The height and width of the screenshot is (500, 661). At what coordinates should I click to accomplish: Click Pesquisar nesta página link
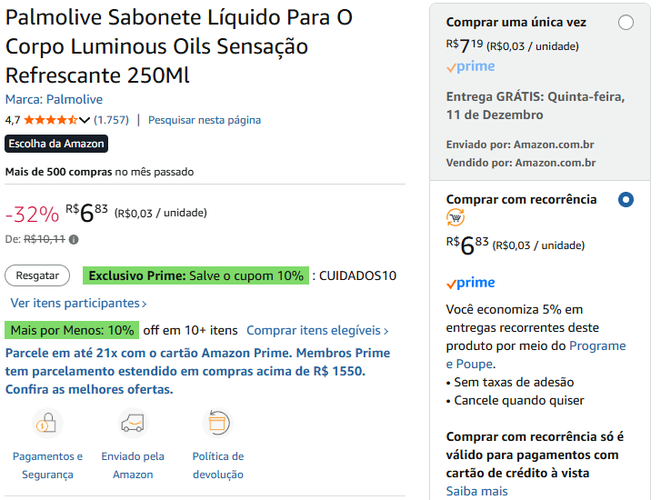pyautogui.click(x=204, y=120)
